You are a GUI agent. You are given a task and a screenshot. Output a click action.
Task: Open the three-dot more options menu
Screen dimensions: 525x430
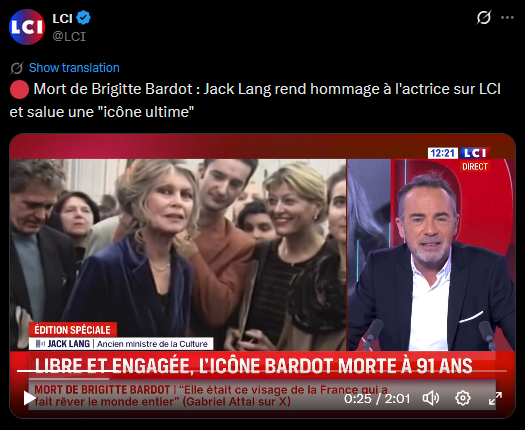click(507, 18)
